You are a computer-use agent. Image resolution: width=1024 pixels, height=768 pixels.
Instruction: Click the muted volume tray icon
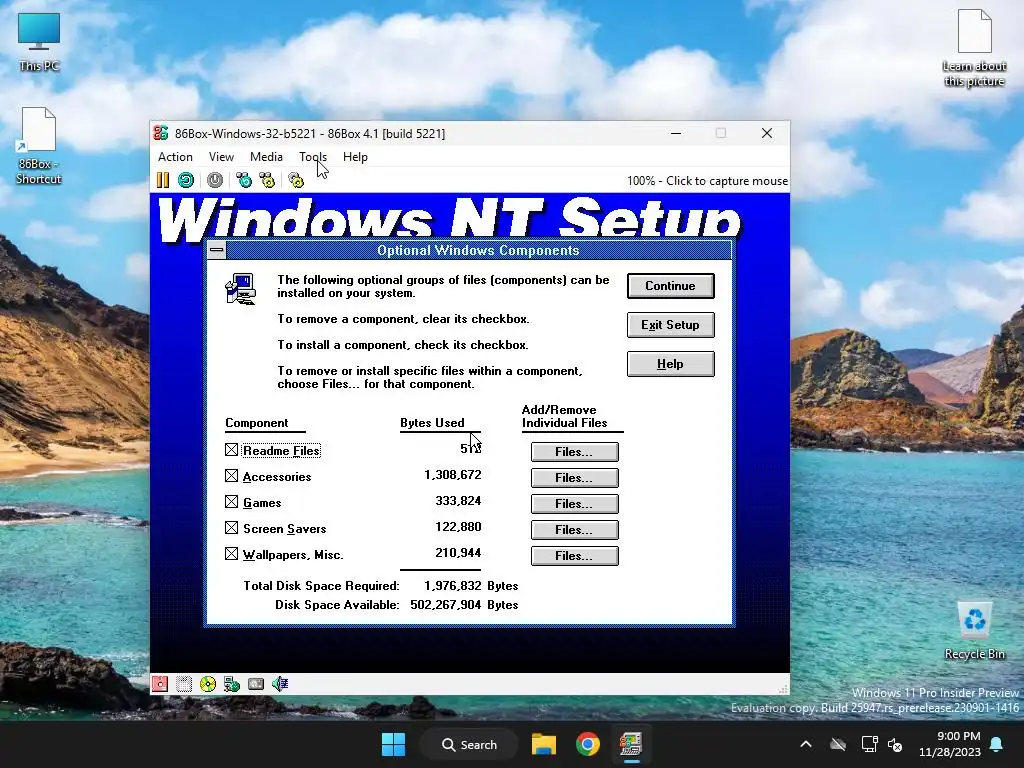895,744
